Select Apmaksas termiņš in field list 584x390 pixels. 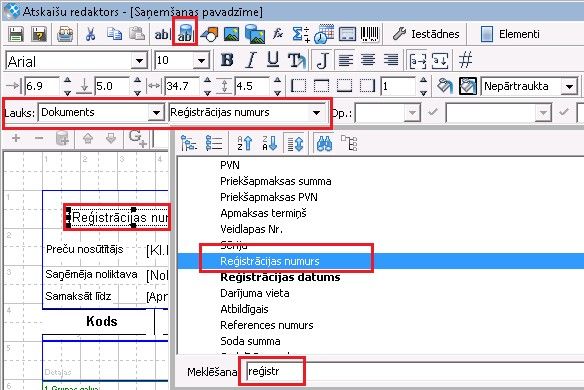pos(263,213)
